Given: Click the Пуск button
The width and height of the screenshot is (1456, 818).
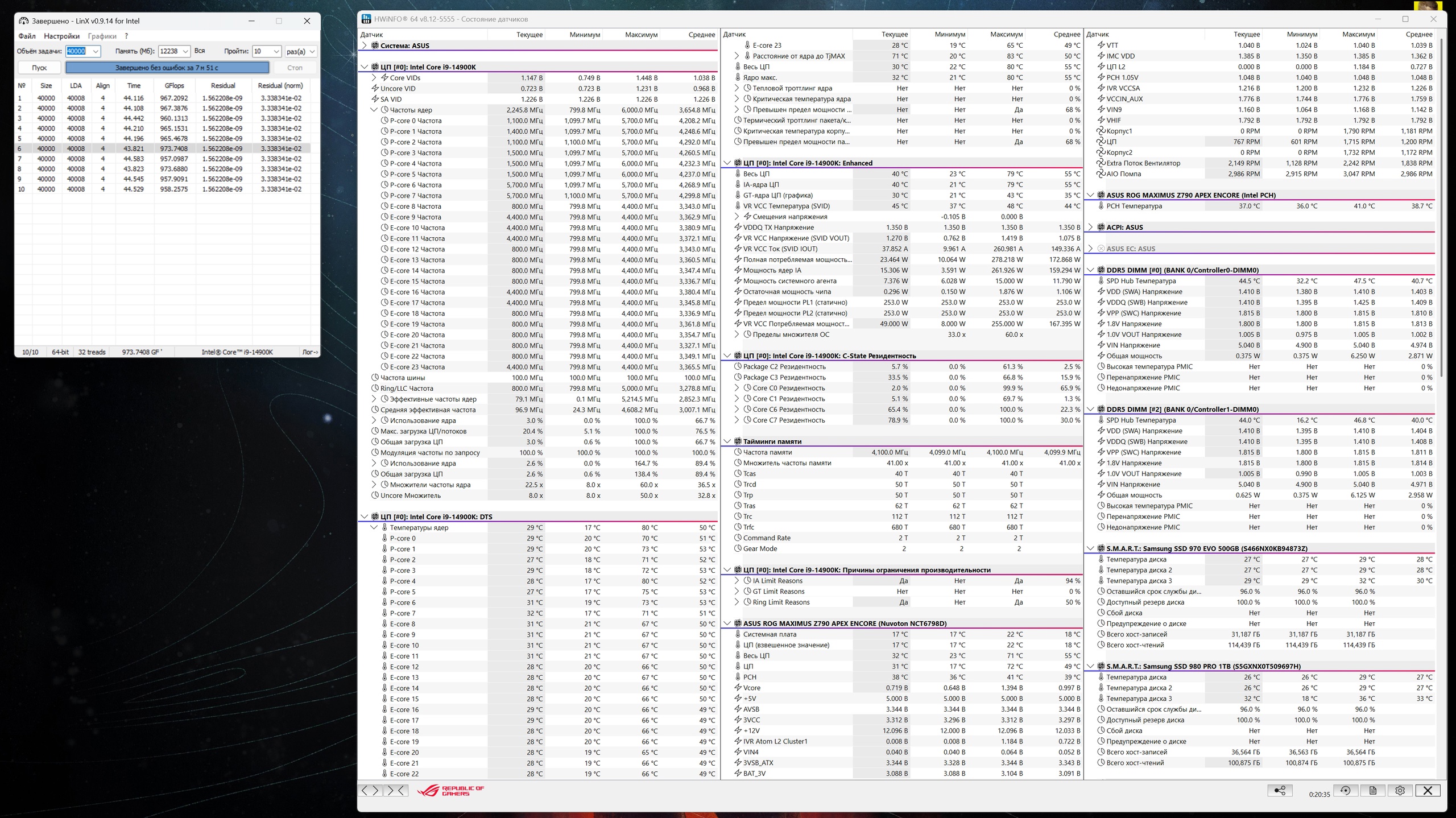Looking at the screenshot, I should point(39,68).
